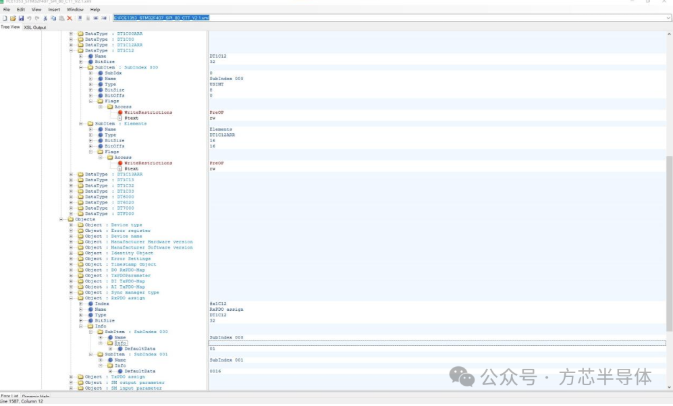
Task: Click the value 0016 in the right pane
Action: (215, 371)
